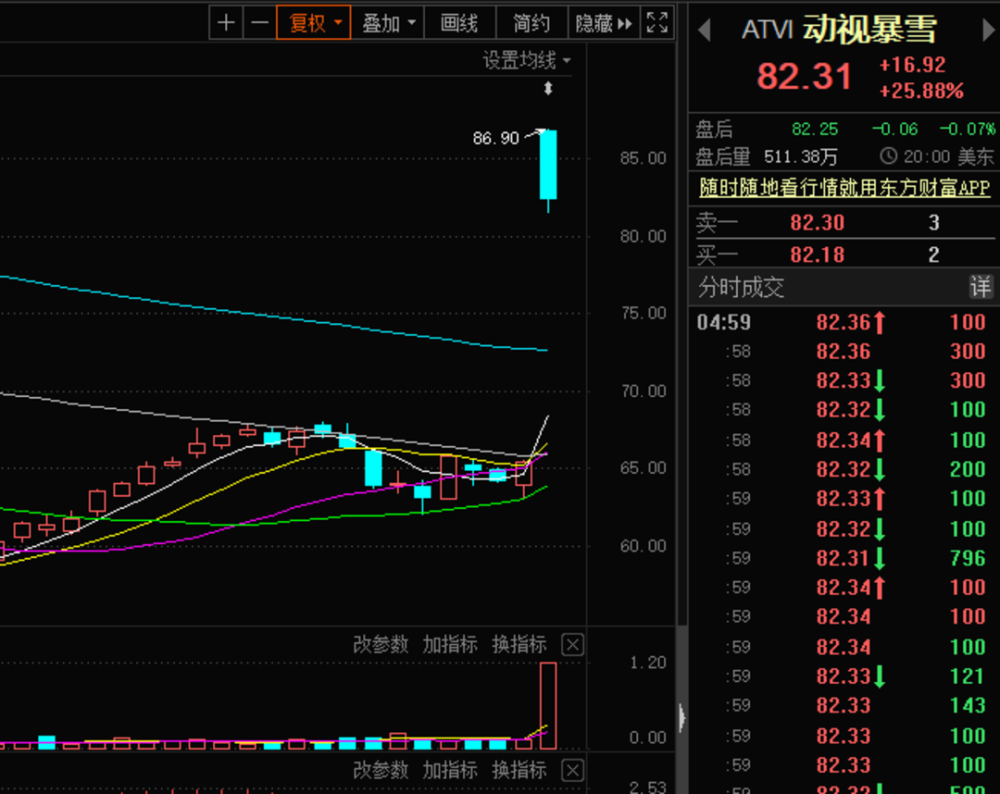Image resolution: width=1000 pixels, height=794 pixels.
Task: Click the tall red volume bar
Action: 548,705
